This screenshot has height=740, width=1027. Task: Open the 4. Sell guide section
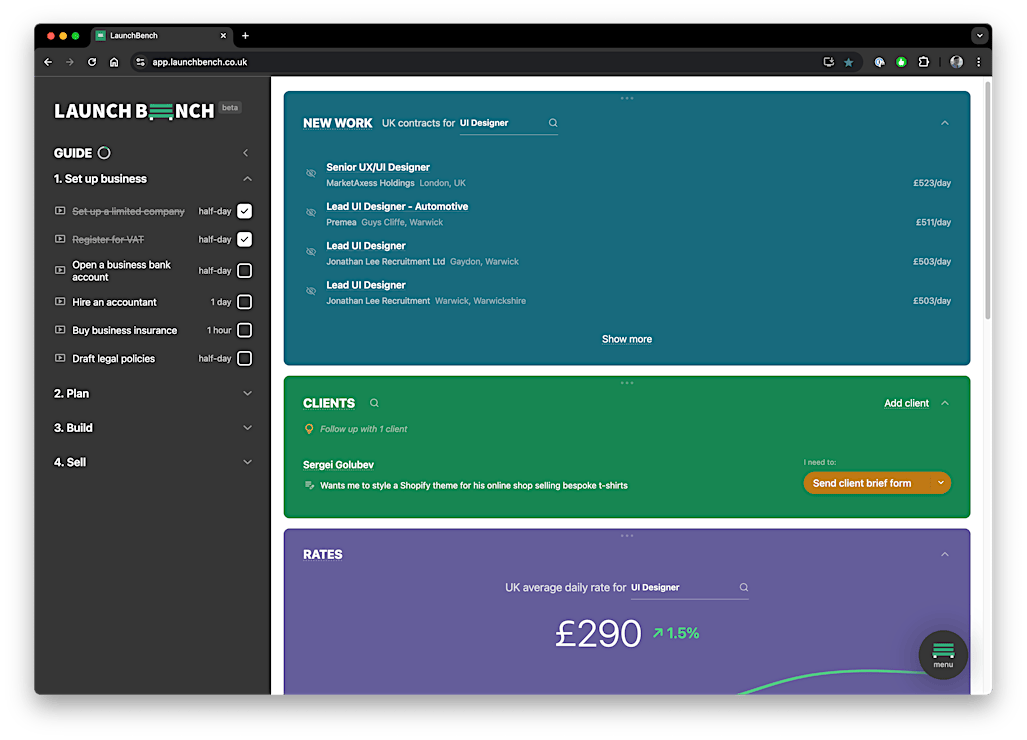[x=247, y=462]
